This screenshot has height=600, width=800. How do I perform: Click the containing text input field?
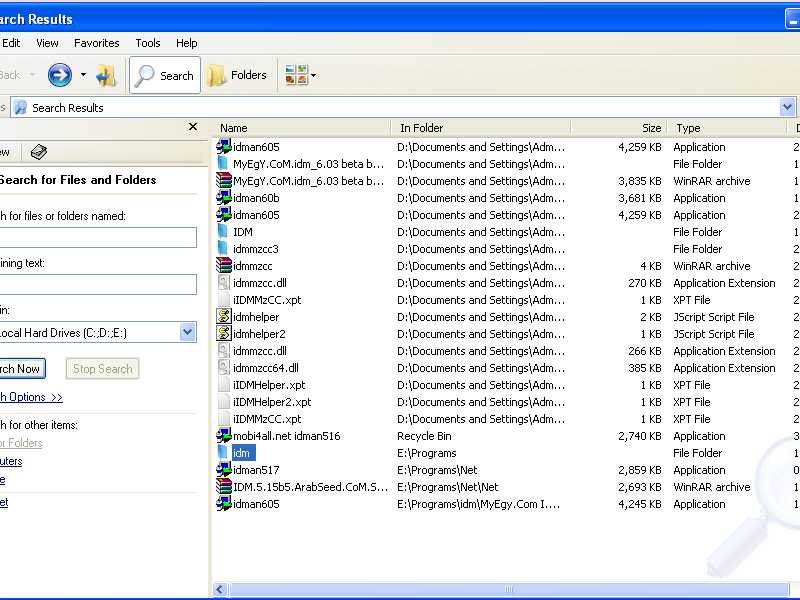tap(97, 284)
